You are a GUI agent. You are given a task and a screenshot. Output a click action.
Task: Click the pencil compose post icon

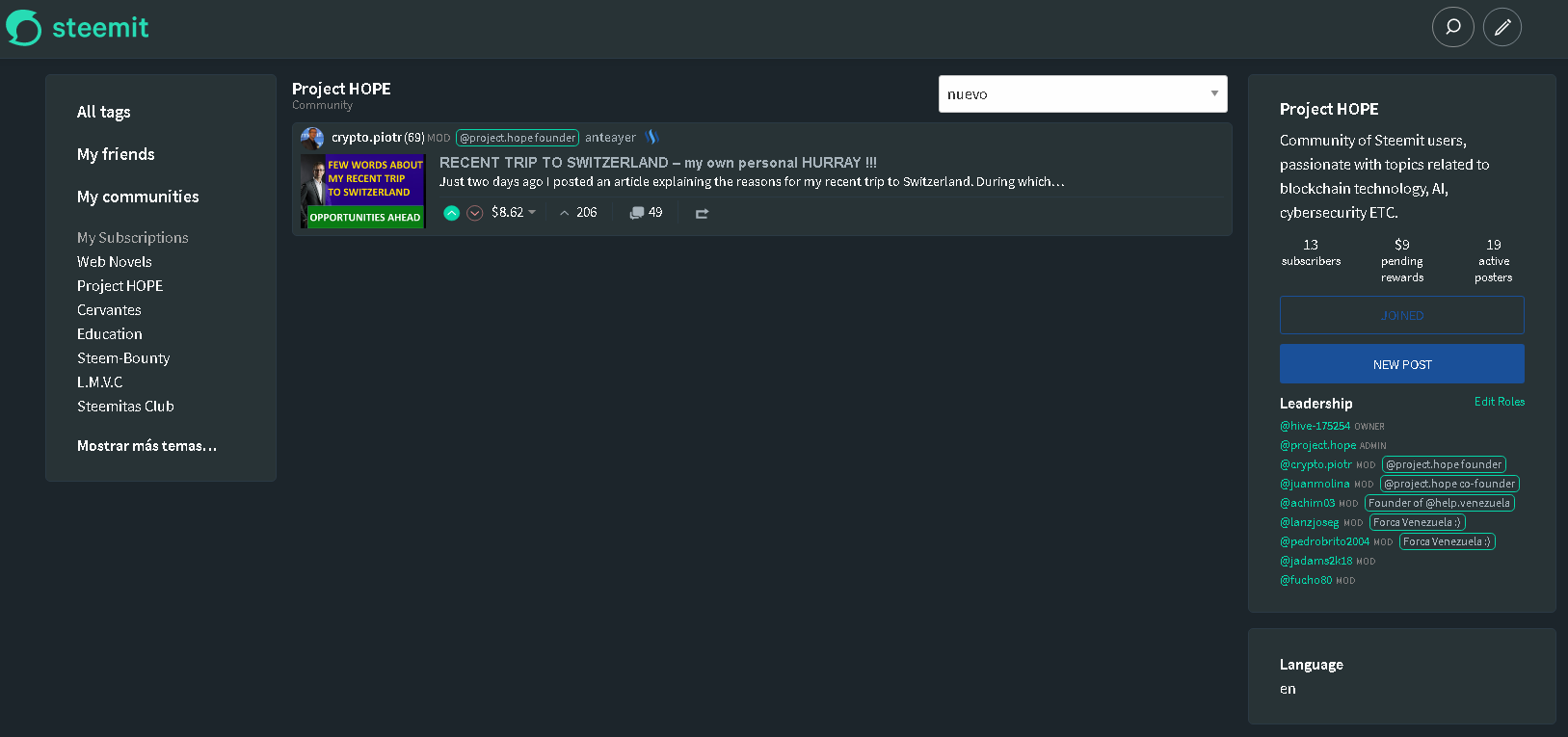pos(1502,27)
